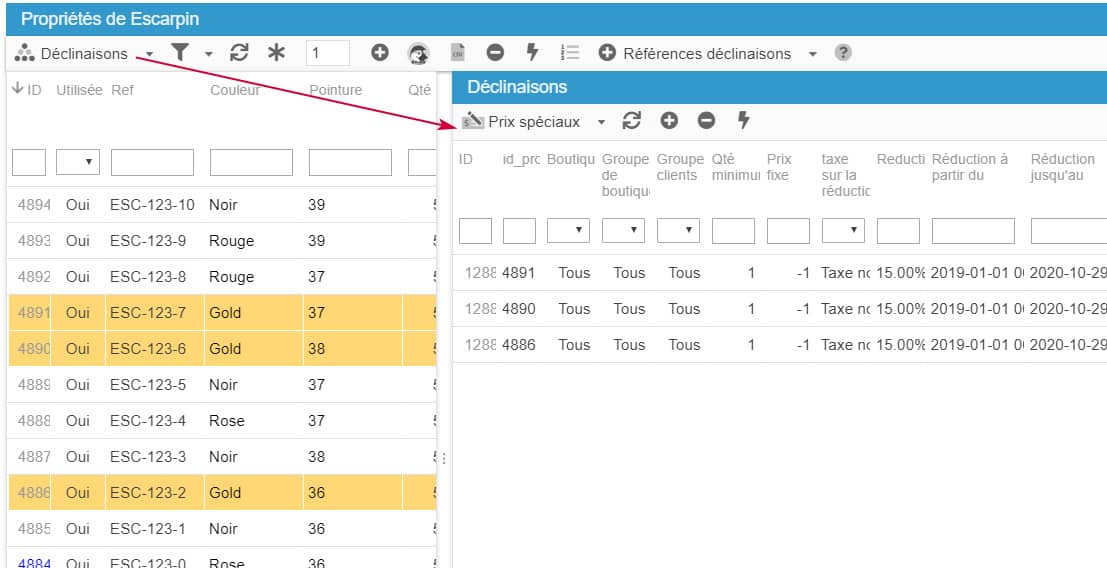
Task: Select the ESC-123-10 Noir row
Action: click(152, 205)
